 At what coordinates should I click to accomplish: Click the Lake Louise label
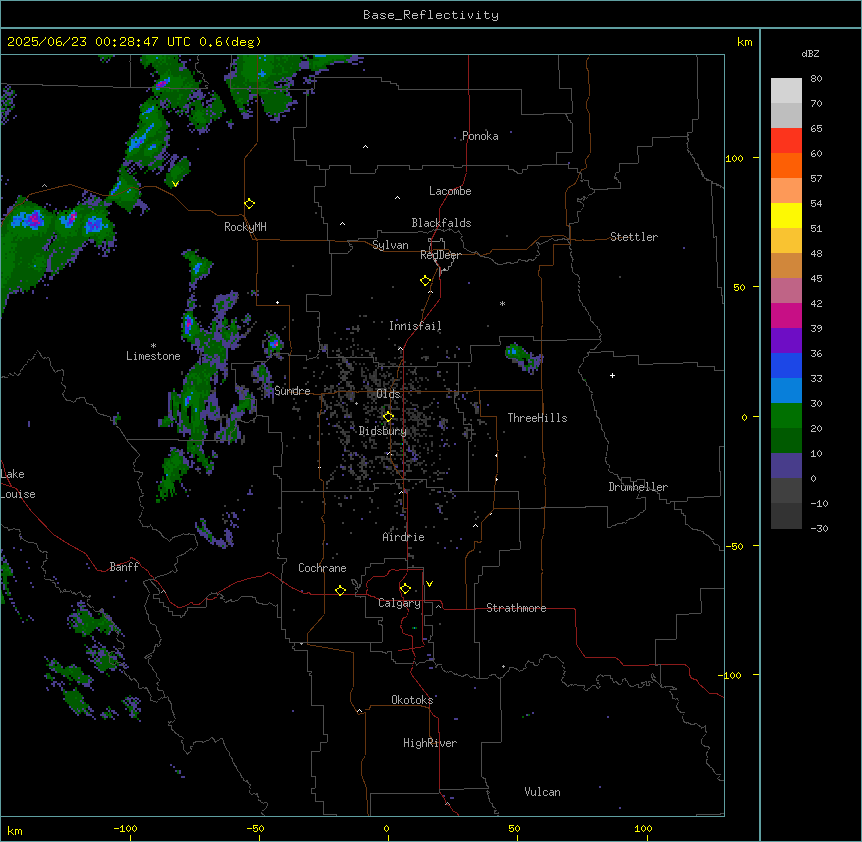click(18, 484)
